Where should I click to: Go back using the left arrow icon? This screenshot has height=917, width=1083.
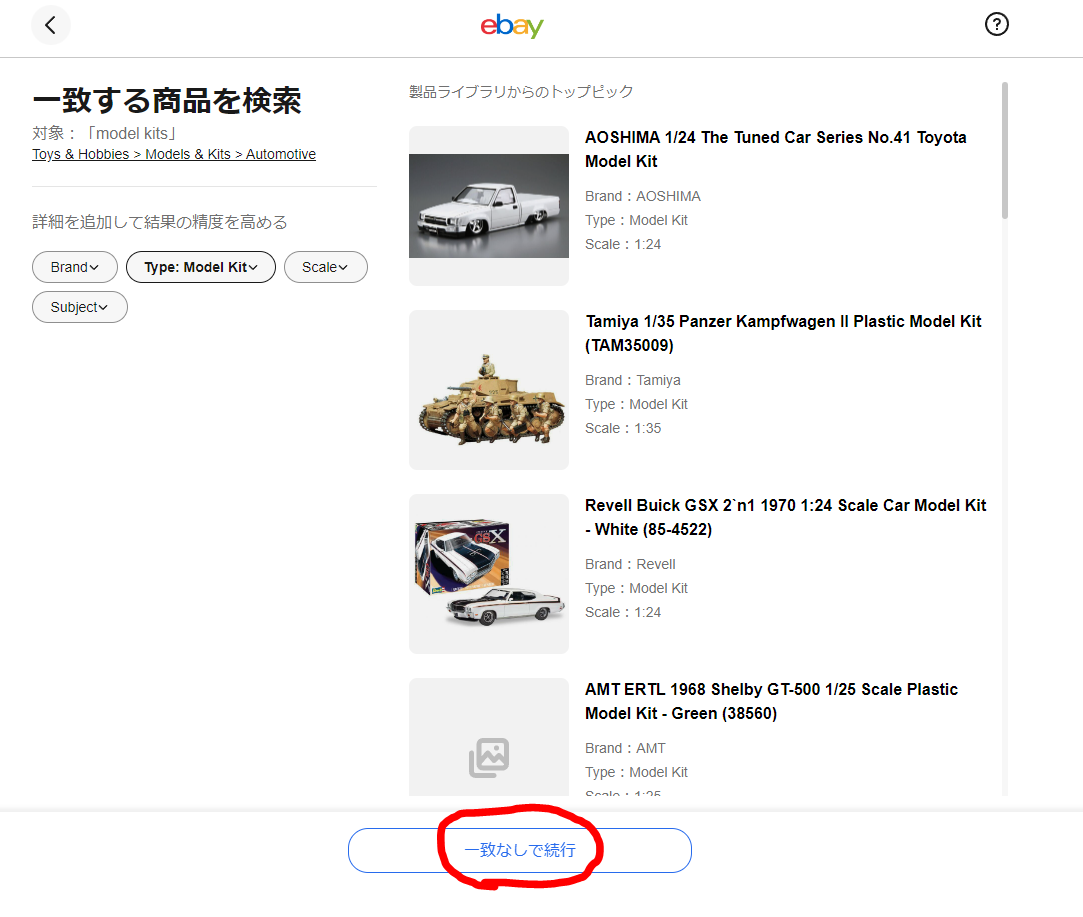tap(50, 26)
